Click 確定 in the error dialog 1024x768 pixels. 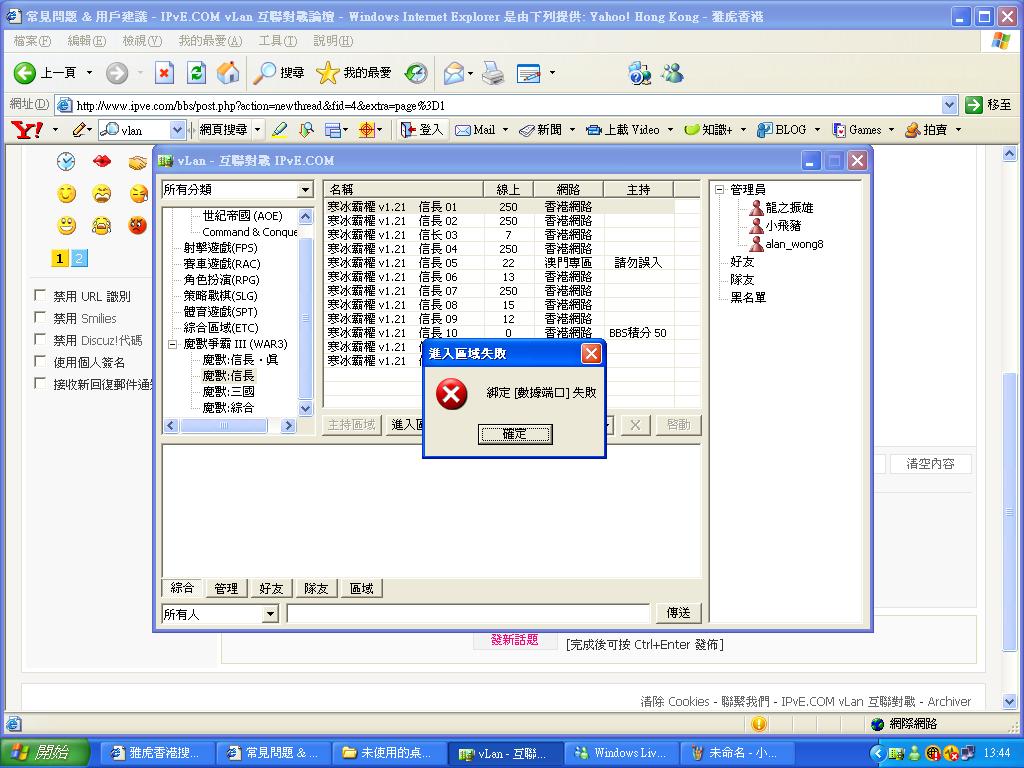pos(514,434)
